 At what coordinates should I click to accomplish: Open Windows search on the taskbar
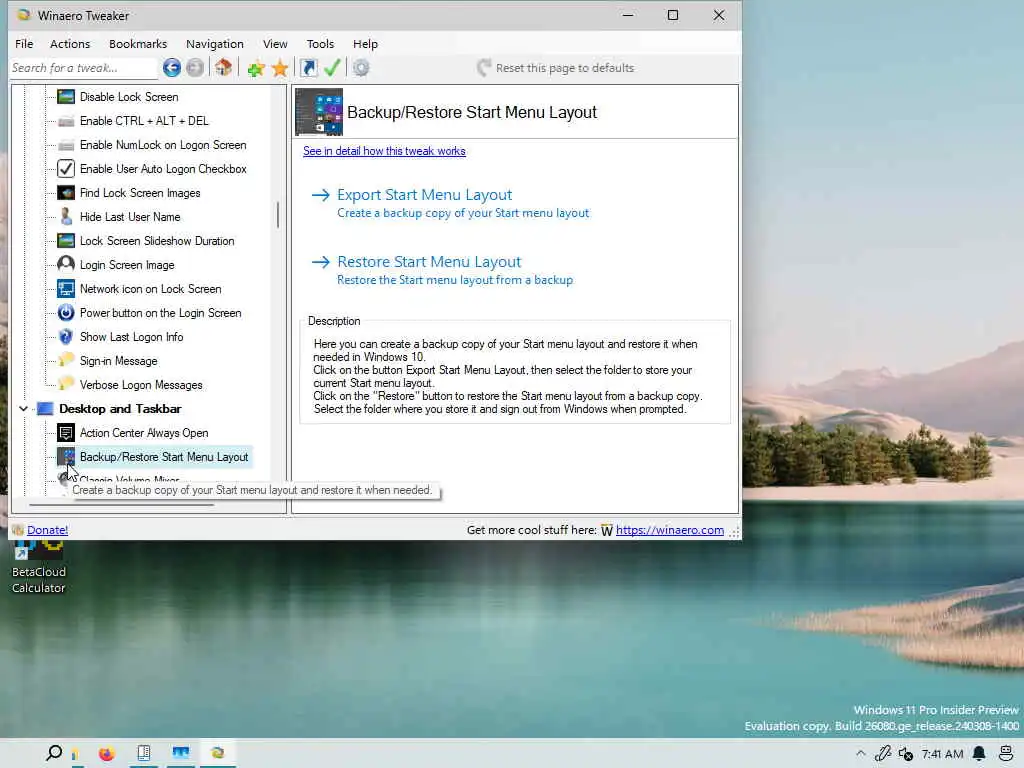(x=54, y=753)
